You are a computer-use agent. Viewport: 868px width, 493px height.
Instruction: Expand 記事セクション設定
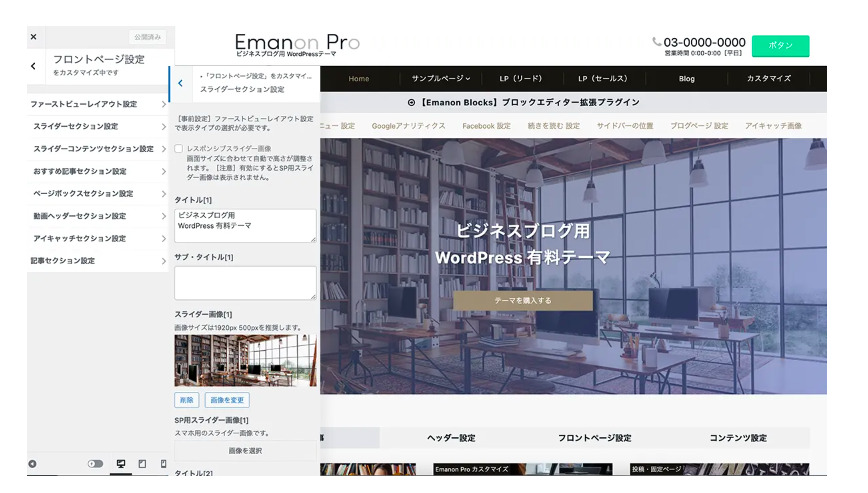pos(98,261)
